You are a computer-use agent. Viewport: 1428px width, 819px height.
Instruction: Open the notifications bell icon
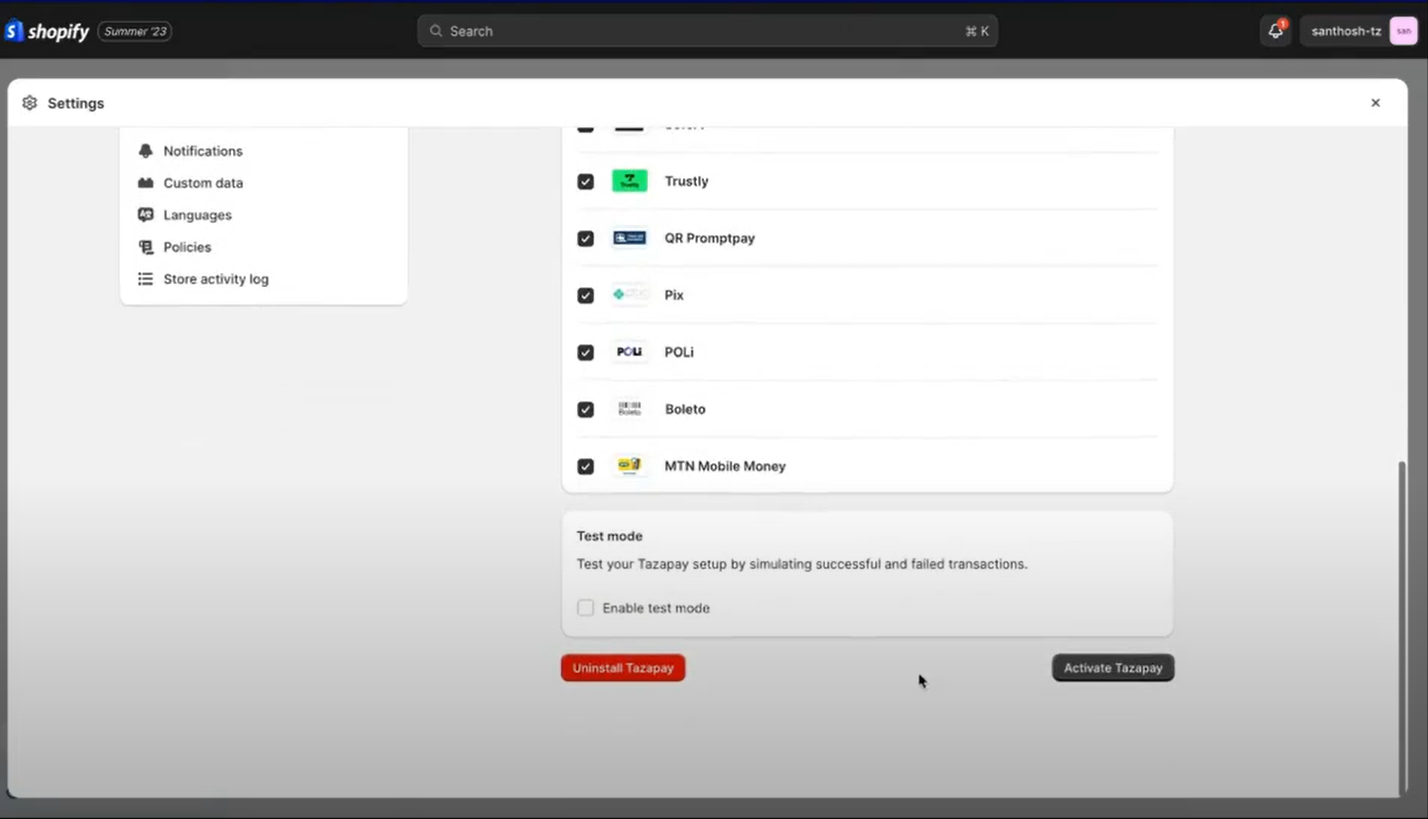(x=1276, y=31)
